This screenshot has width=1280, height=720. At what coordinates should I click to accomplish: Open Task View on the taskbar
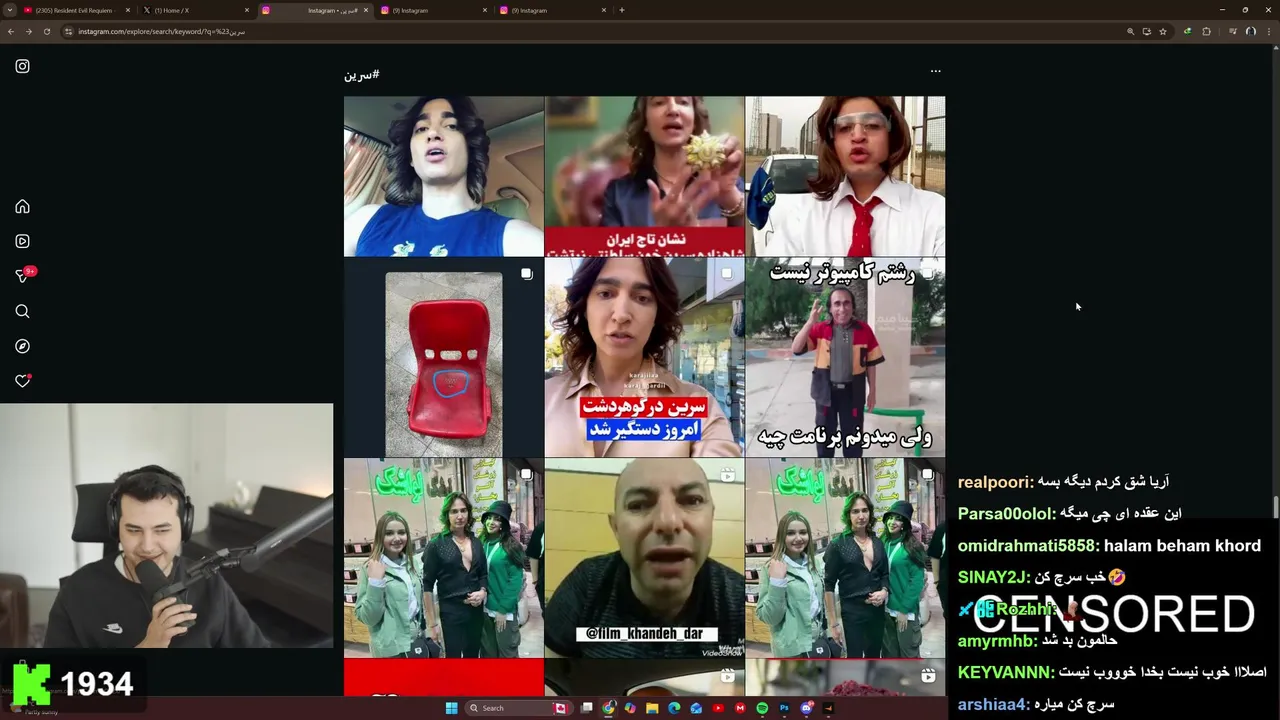(587, 708)
